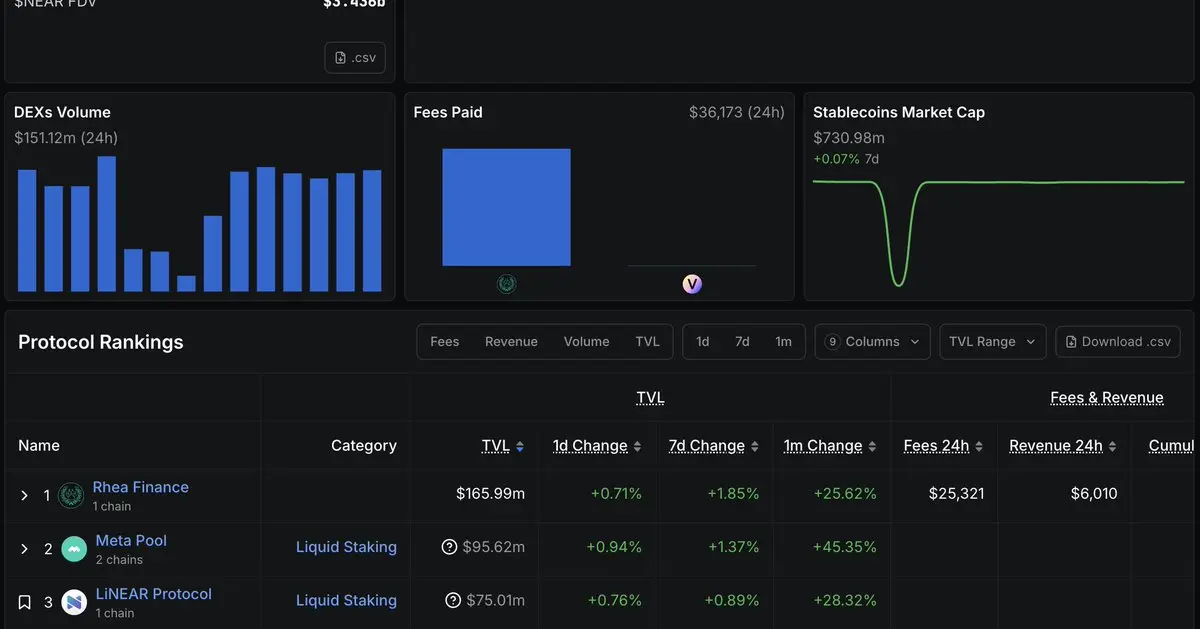Screen dimensions: 1200x629
Task: Open the LiNEAR Protocol link
Action: [x=154, y=594]
